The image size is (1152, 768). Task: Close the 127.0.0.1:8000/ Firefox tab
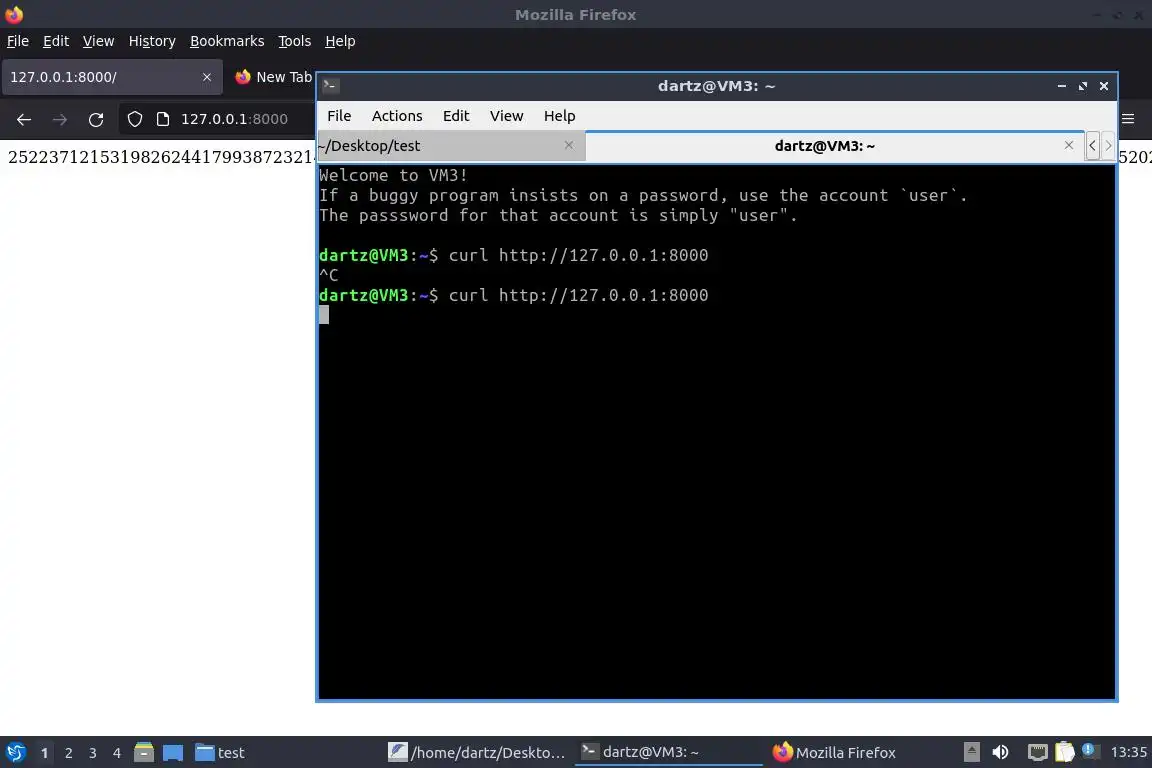(206, 77)
